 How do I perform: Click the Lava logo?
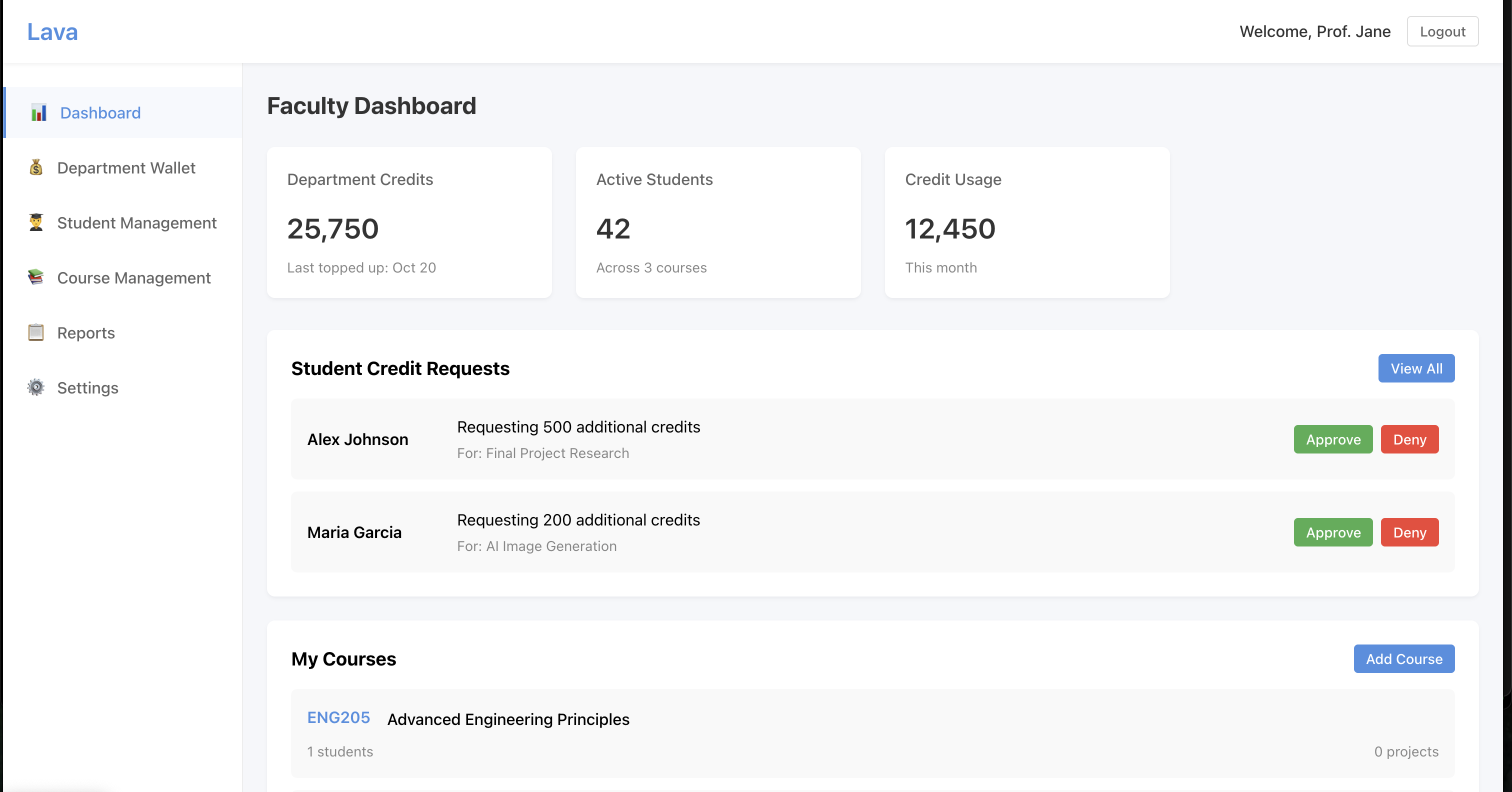click(52, 31)
